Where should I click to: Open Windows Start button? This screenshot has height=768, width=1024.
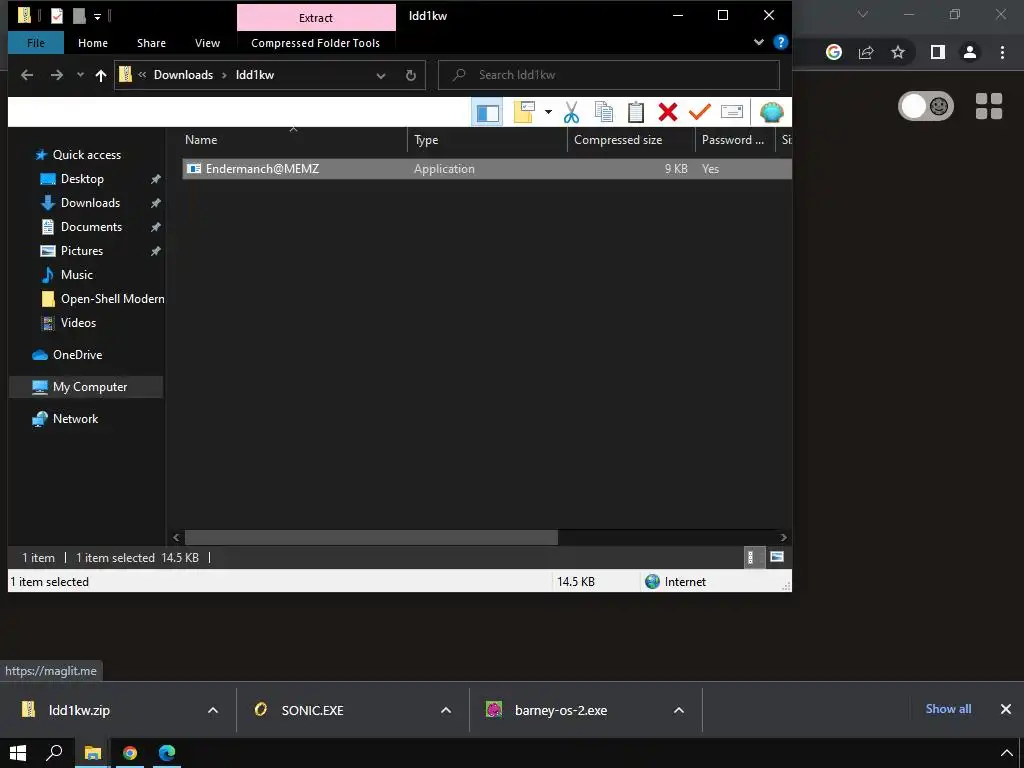point(18,753)
